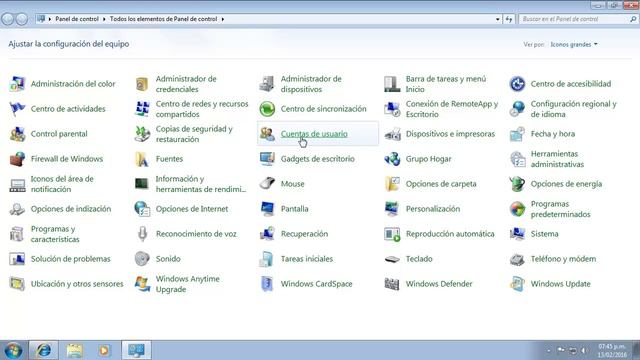Show hidden icons arrow in system tray
Viewport: 640px width, 360px height.
(549, 351)
